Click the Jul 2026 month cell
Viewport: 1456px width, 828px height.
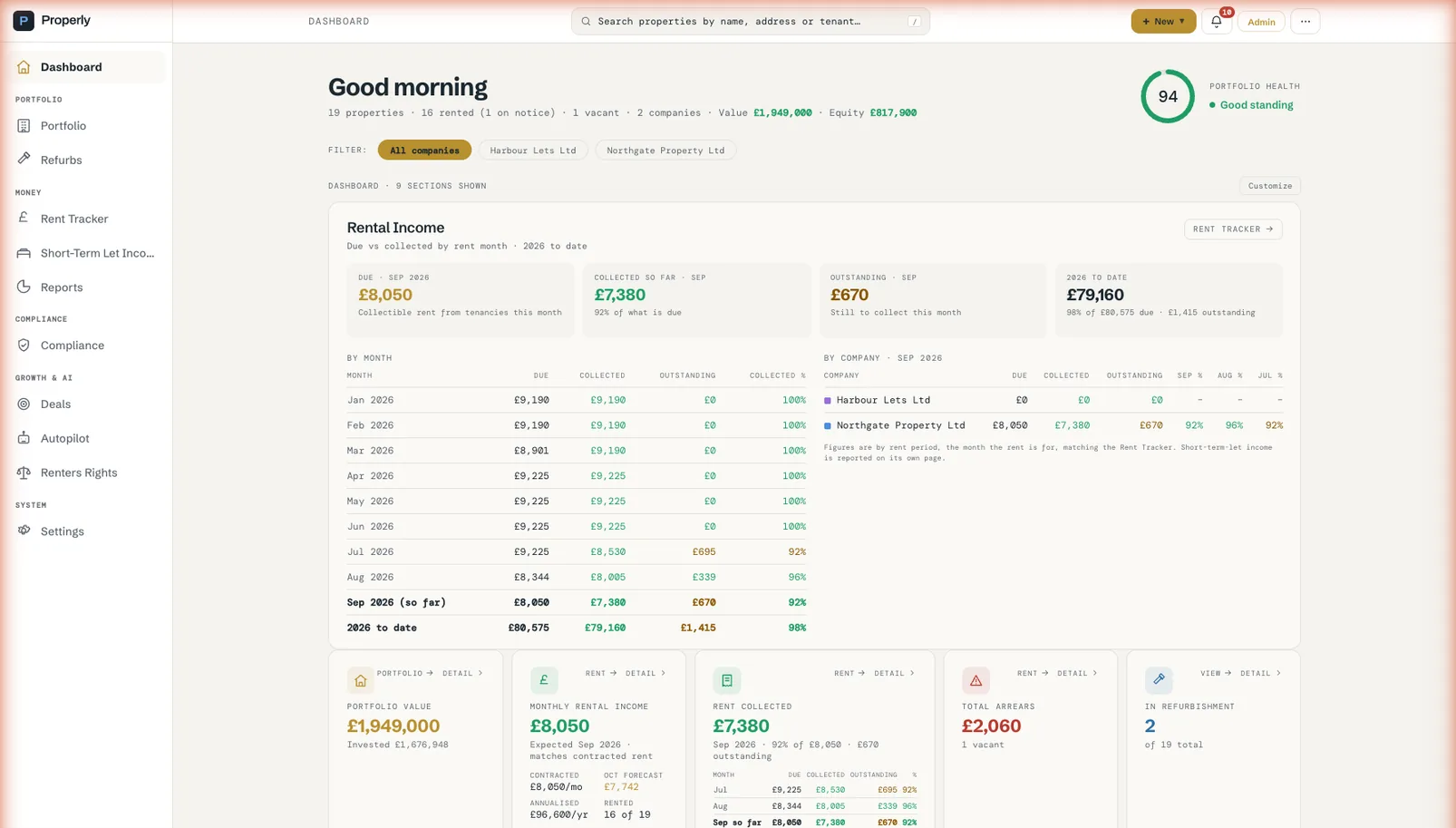pos(370,552)
